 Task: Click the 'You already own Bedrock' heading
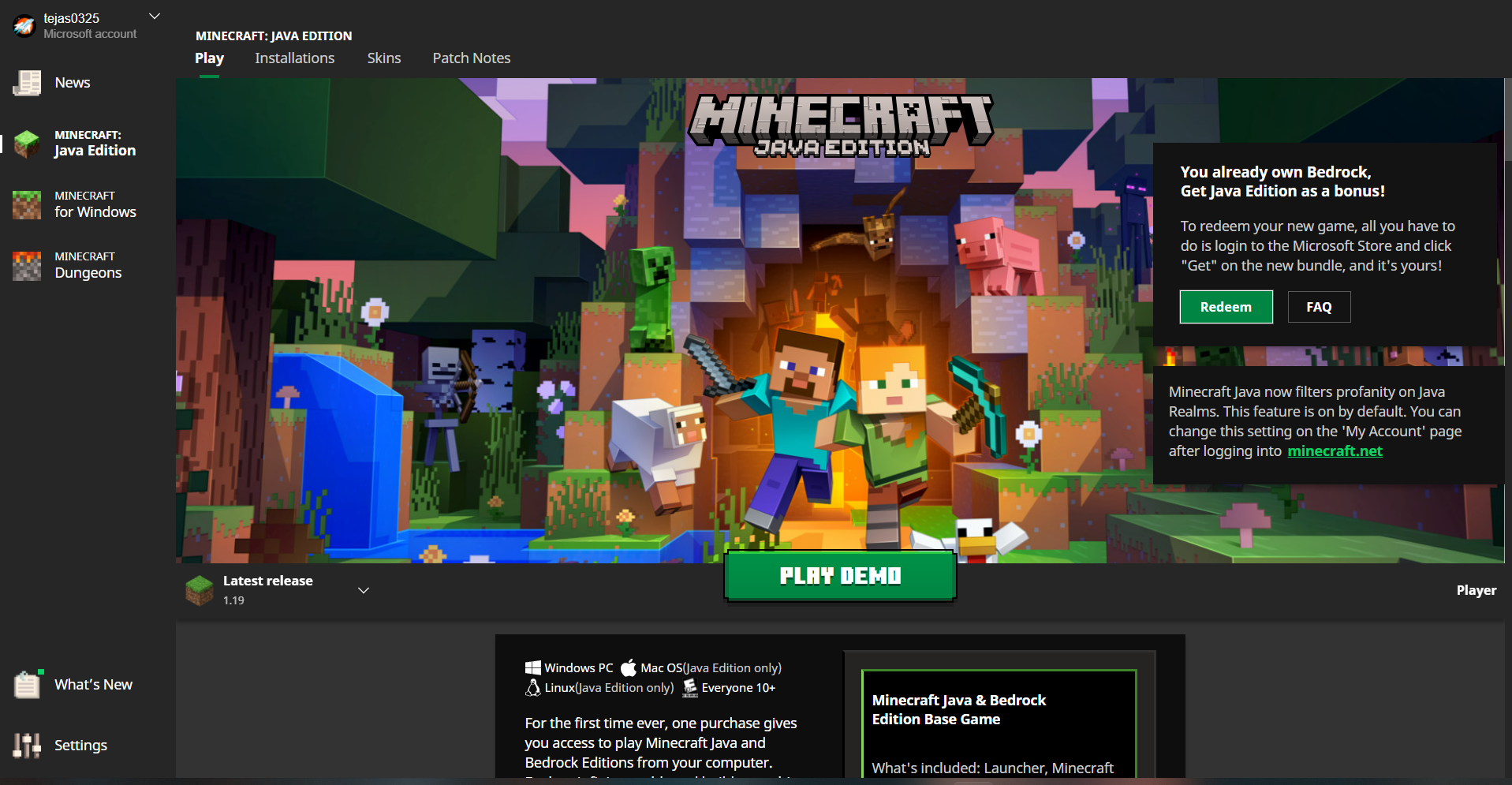(x=1282, y=181)
